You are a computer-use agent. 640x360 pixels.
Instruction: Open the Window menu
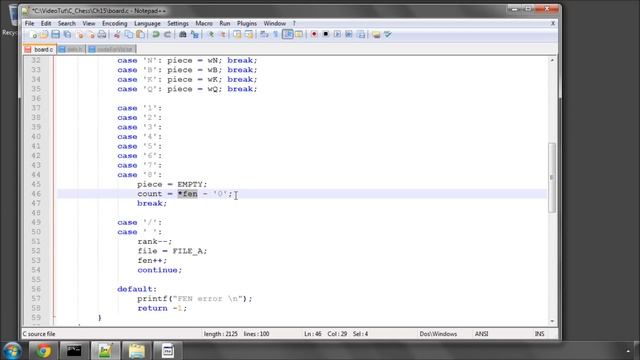point(275,23)
